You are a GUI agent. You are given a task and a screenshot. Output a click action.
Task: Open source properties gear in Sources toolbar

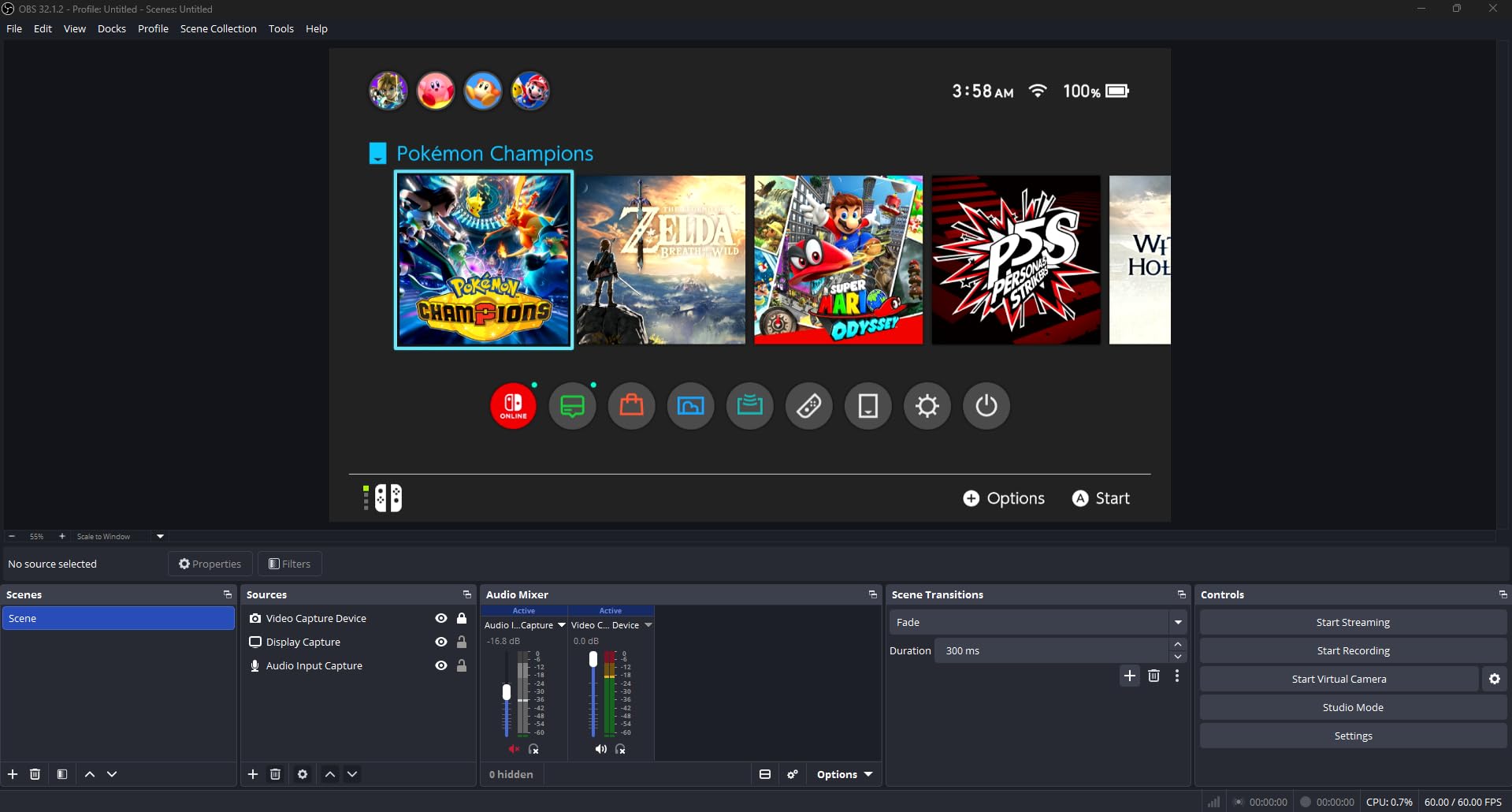click(303, 774)
